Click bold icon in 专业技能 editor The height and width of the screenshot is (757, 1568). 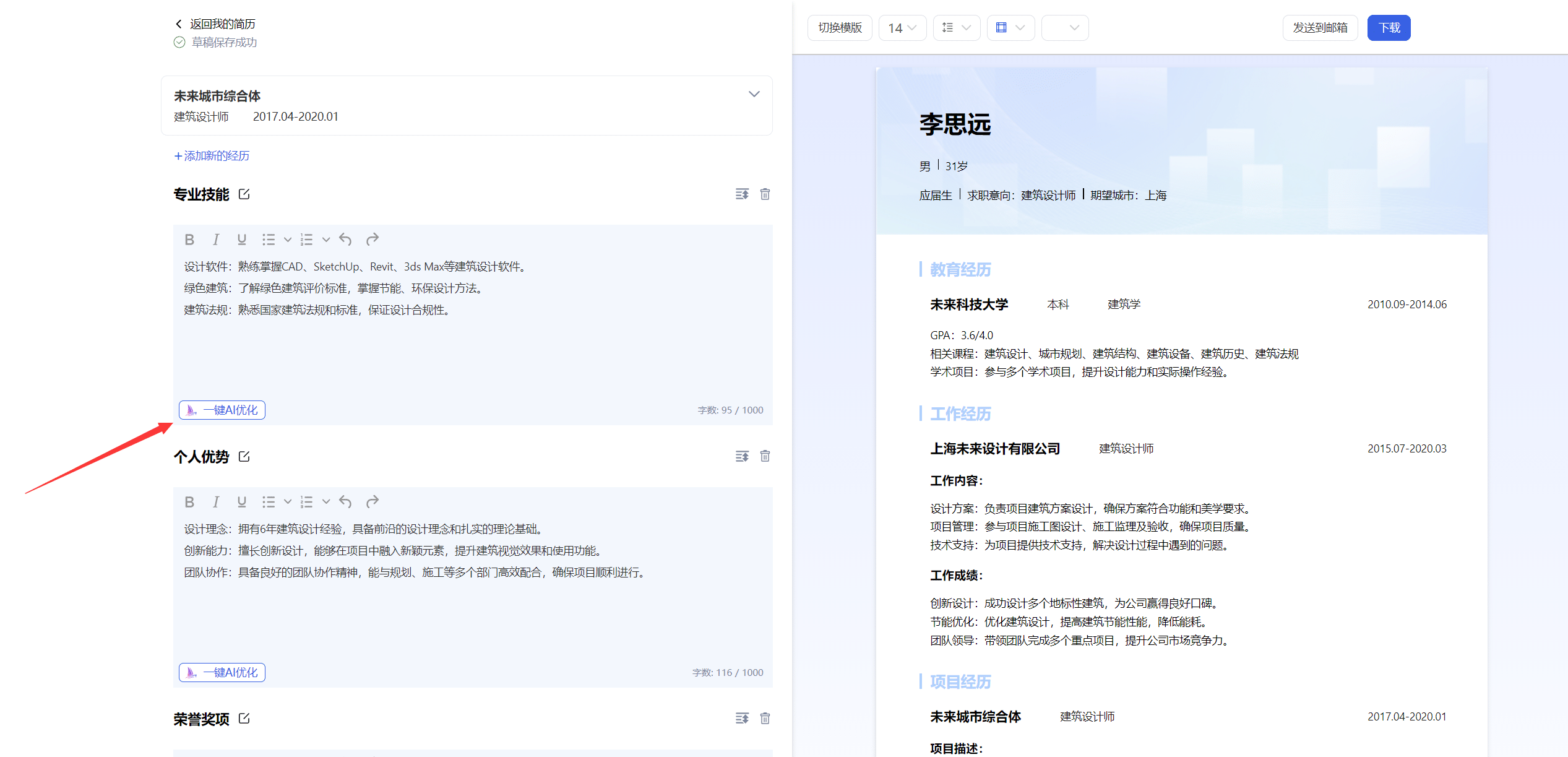[189, 240]
